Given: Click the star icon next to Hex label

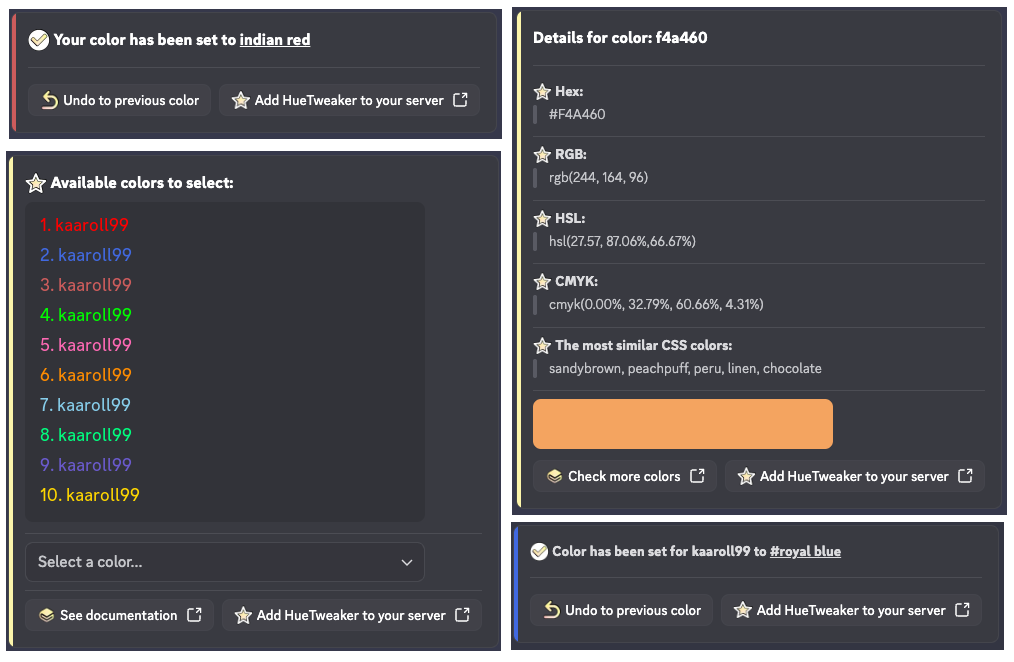Looking at the screenshot, I should coord(542,92).
